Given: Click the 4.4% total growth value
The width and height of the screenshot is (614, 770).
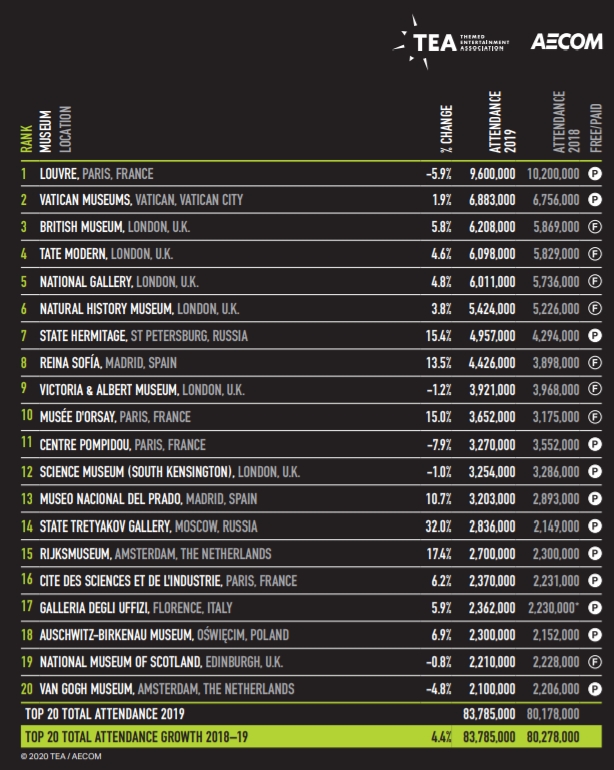Looking at the screenshot, I should tap(442, 737).
